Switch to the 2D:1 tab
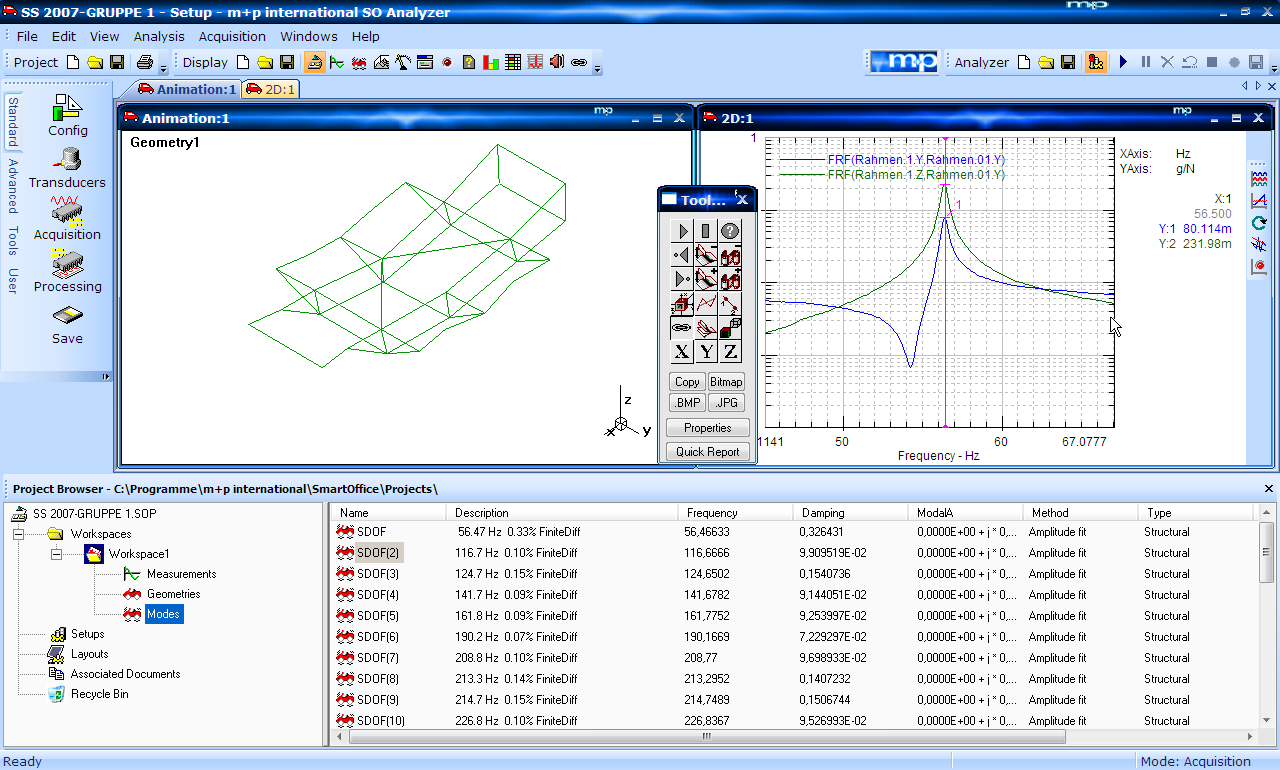Viewport: 1280px width, 770px height. (x=271, y=89)
